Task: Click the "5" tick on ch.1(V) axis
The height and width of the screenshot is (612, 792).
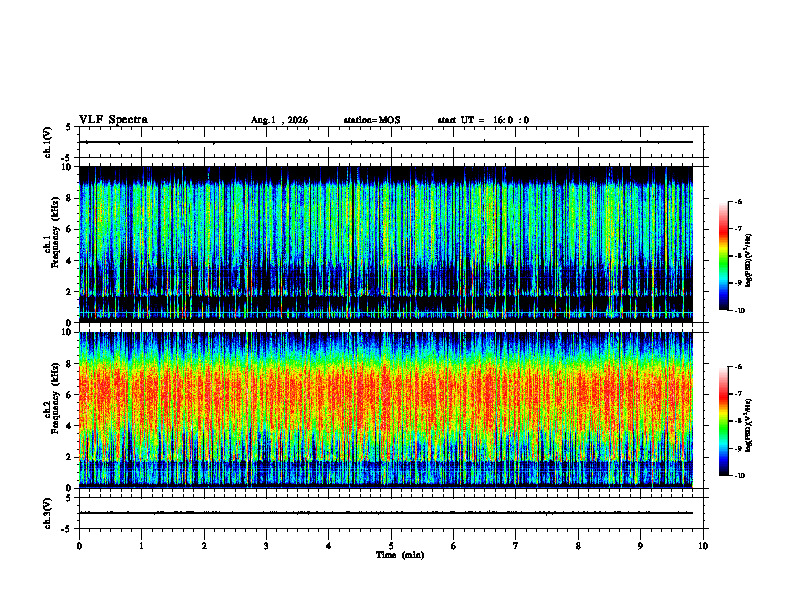Action: pyautogui.click(x=69, y=127)
